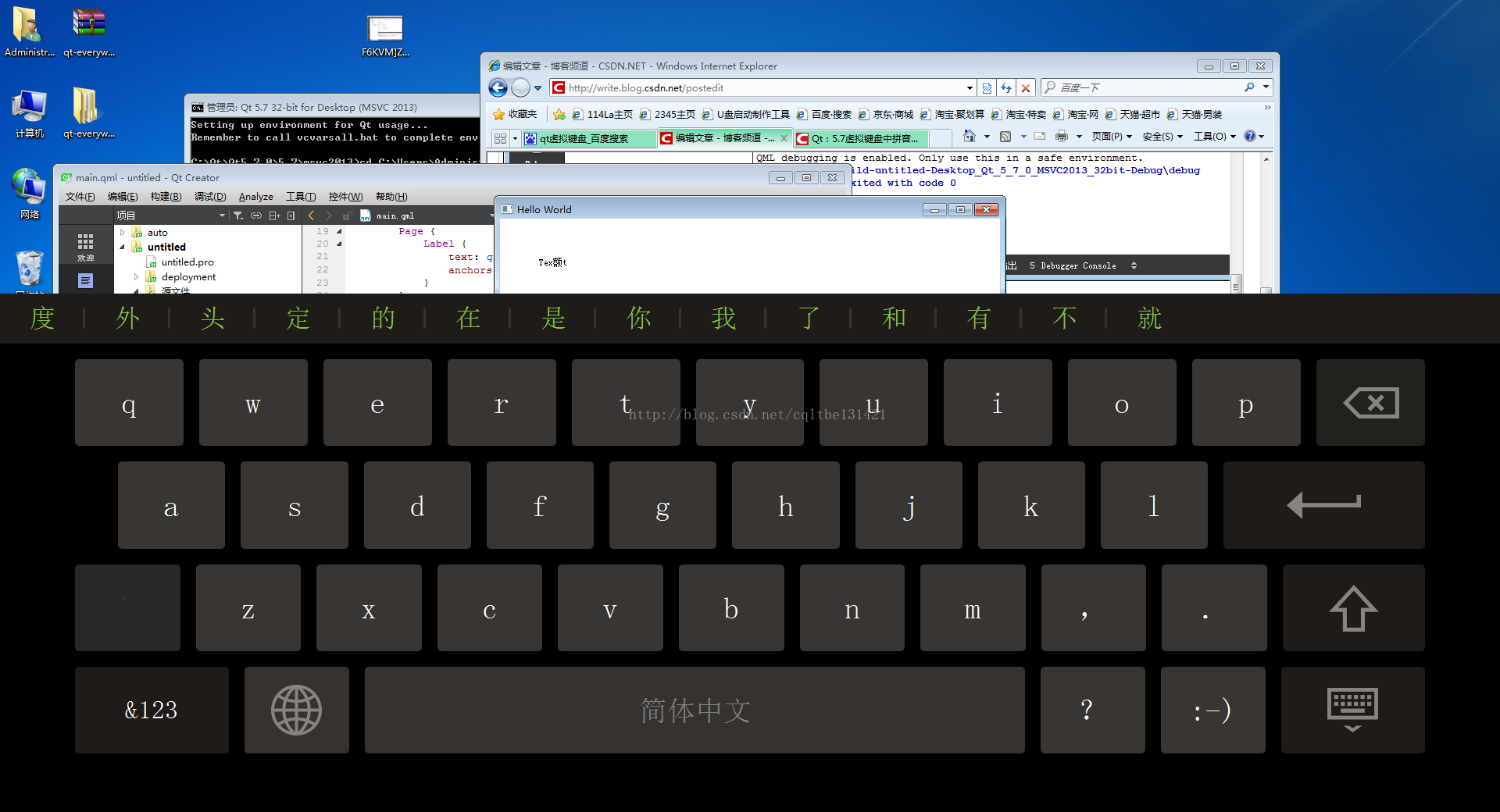1500x812 pixels.
Task: Open the 收藏夹 favorites star button
Action: (x=515, y=114)
